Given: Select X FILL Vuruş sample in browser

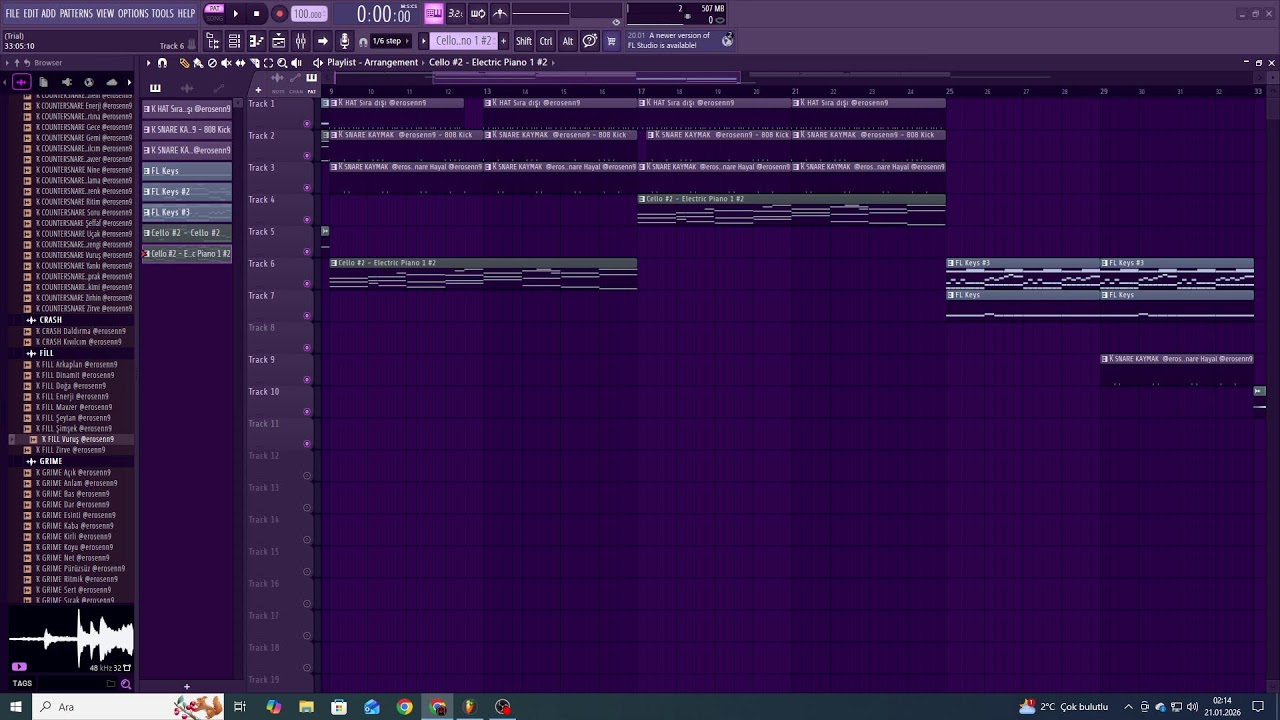Looking at the screenshot, I should coord(77,439).
